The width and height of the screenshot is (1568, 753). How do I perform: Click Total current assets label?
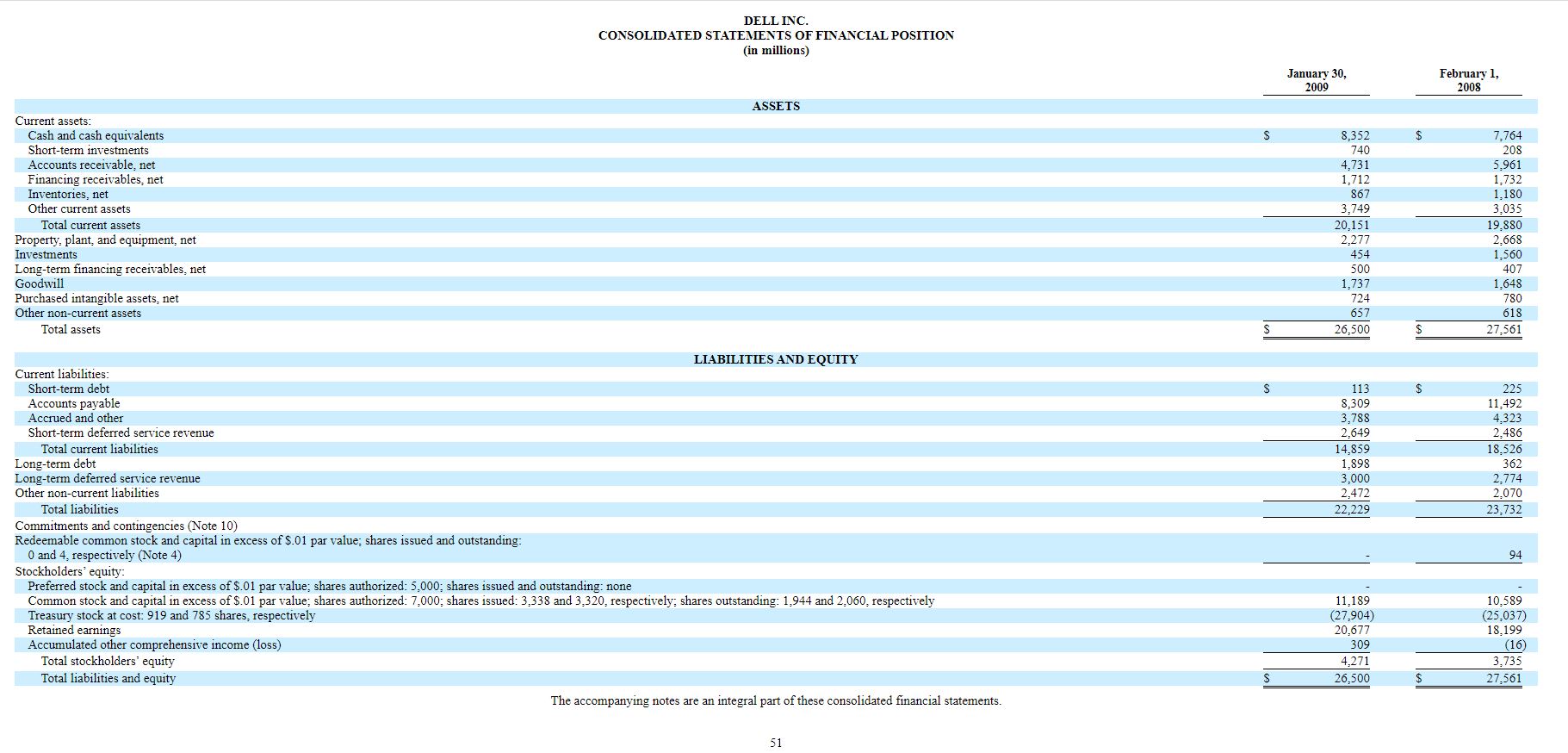90,225
